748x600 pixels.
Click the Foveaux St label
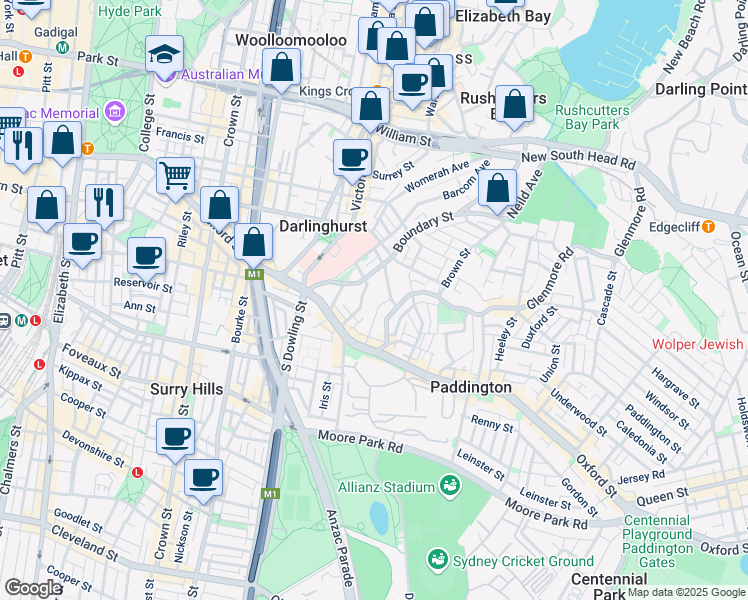pyautogui.click(x=91, y=361)
